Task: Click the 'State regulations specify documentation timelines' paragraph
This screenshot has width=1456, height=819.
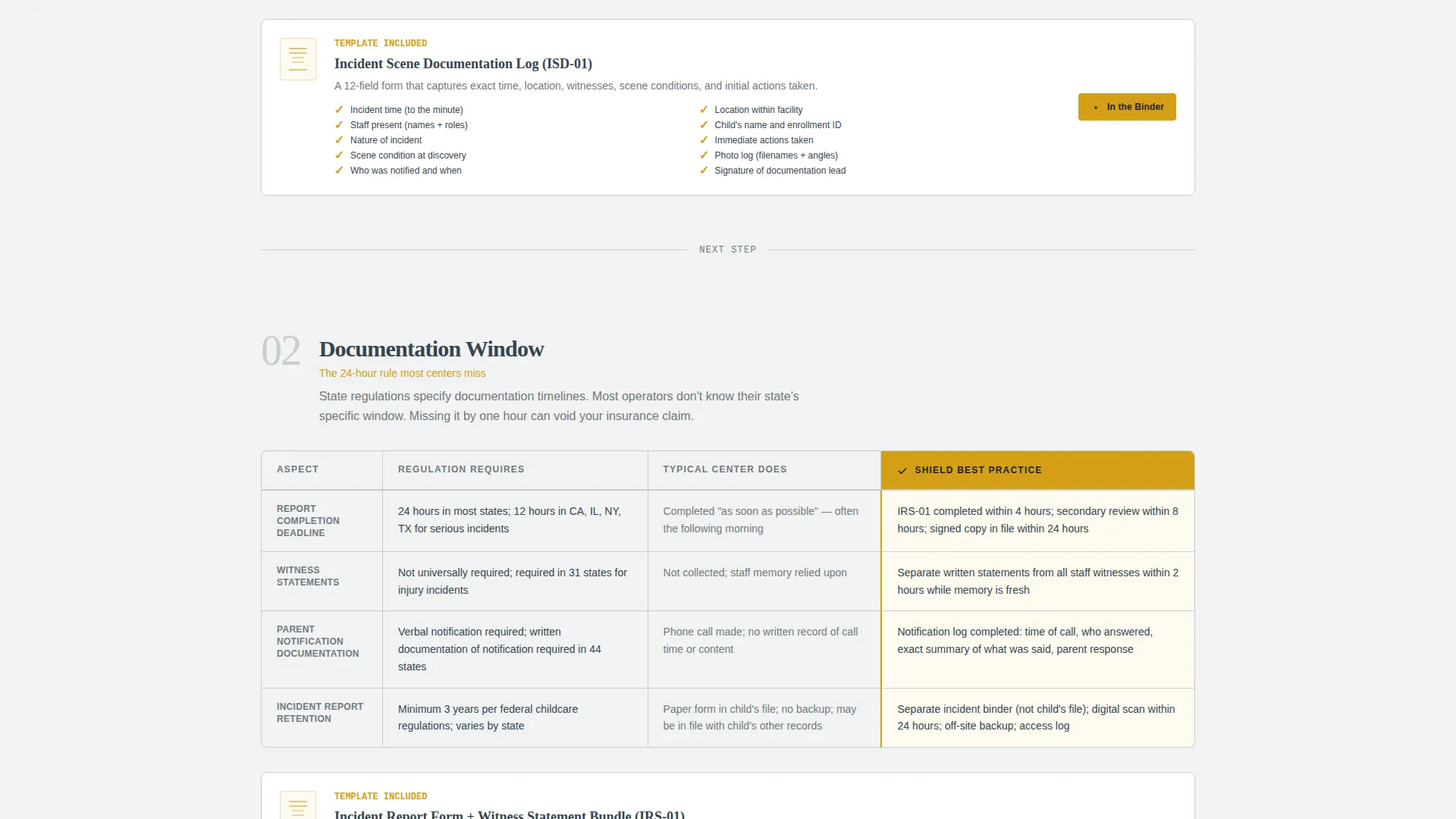Action: [x=559, y=406]
